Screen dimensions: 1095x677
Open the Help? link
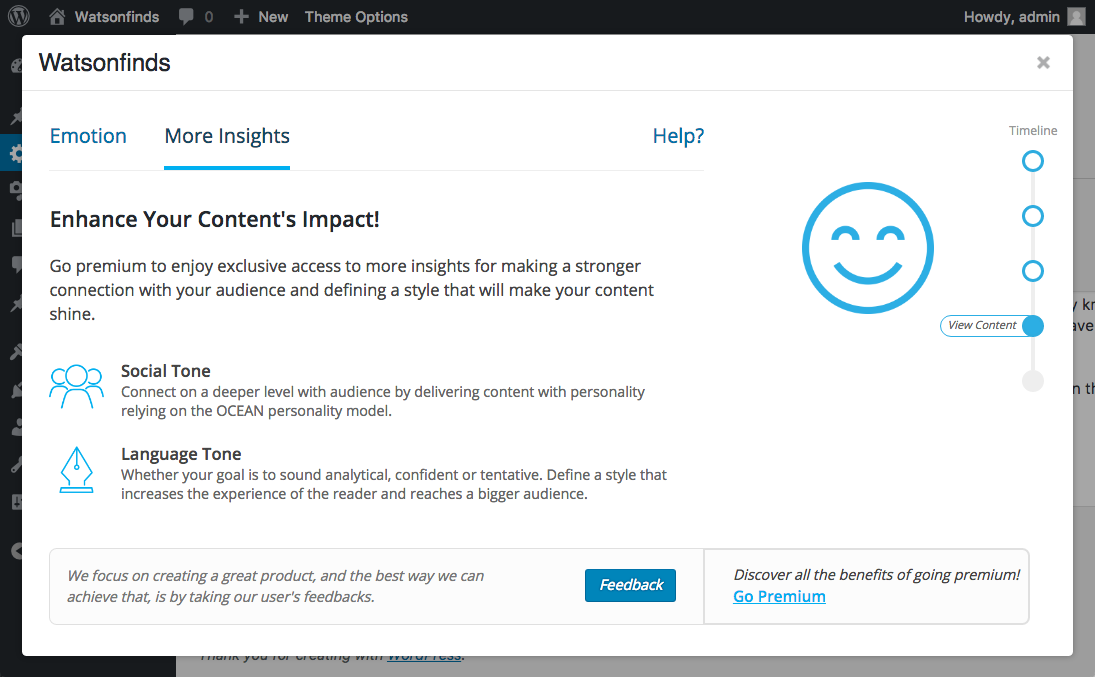pos(678,136)
